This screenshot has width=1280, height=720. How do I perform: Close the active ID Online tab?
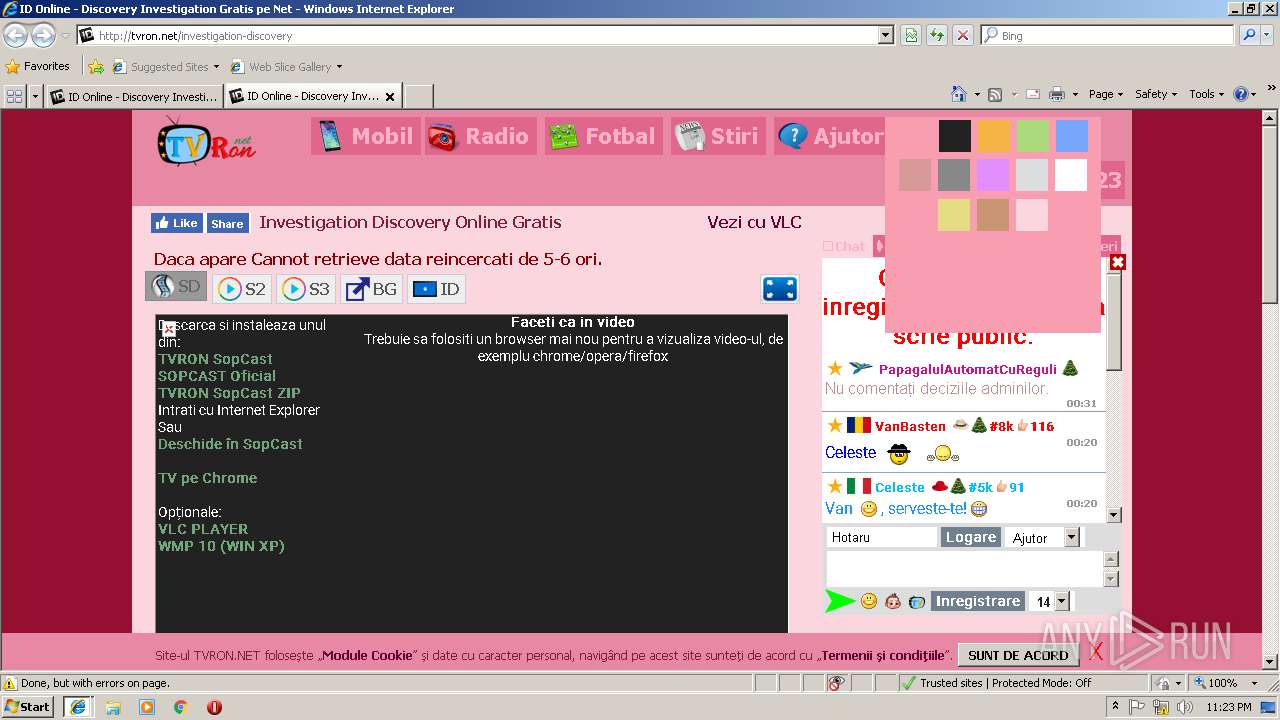pos(390,97)
